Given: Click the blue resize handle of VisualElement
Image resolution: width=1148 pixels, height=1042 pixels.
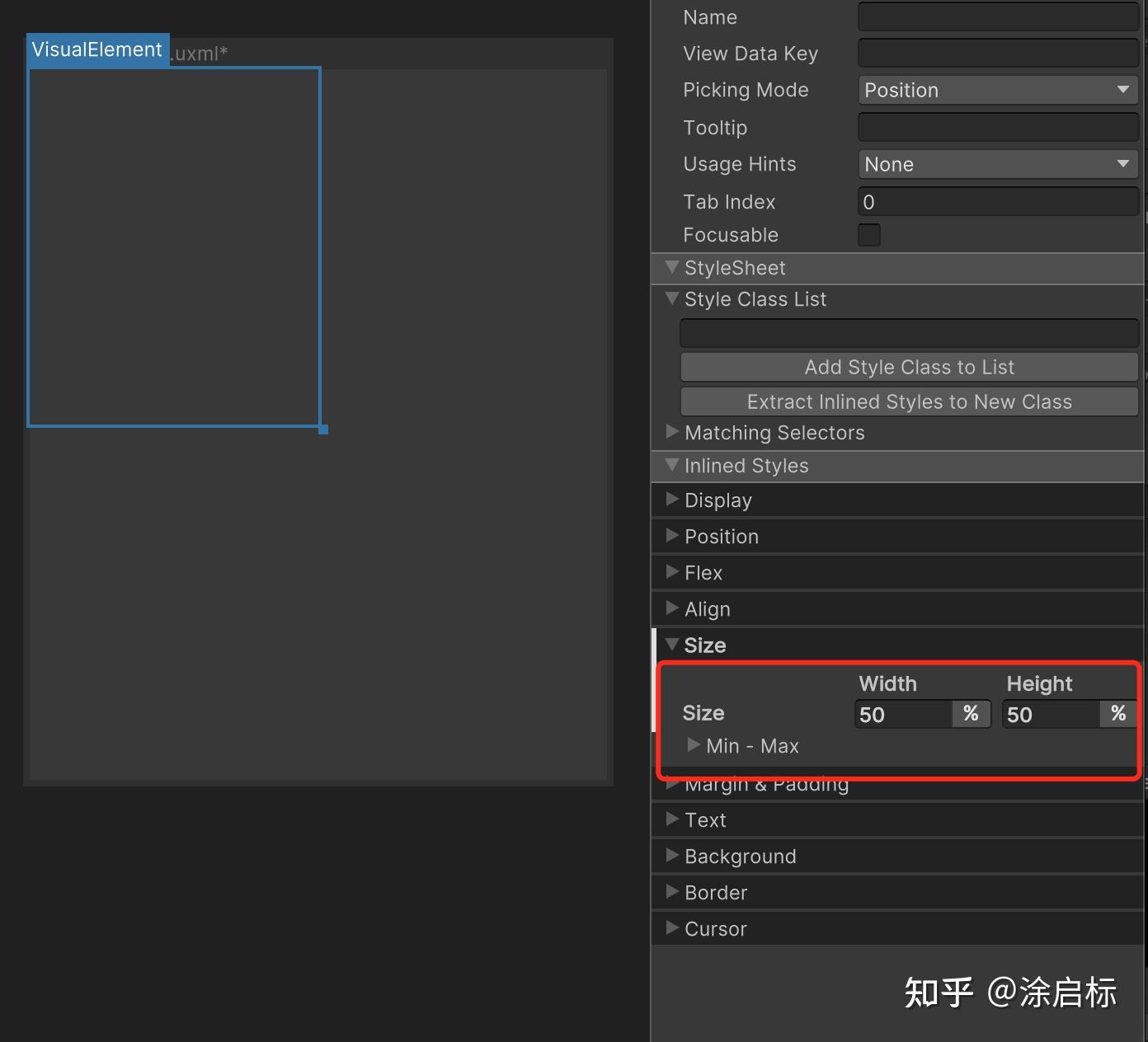Looking at the screenshot, I should click(x=323, y=429).
